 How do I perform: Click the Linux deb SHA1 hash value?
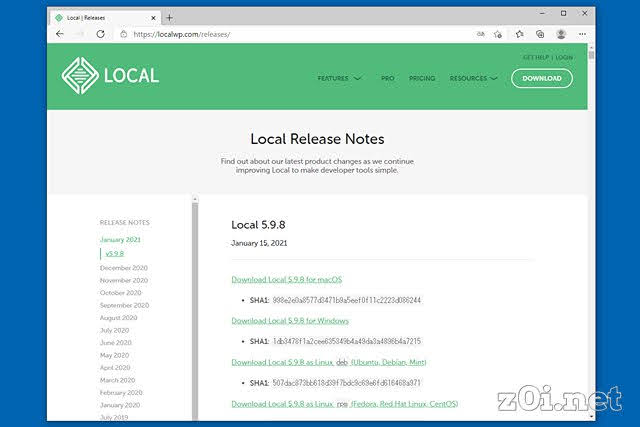(x=347, y=383)
